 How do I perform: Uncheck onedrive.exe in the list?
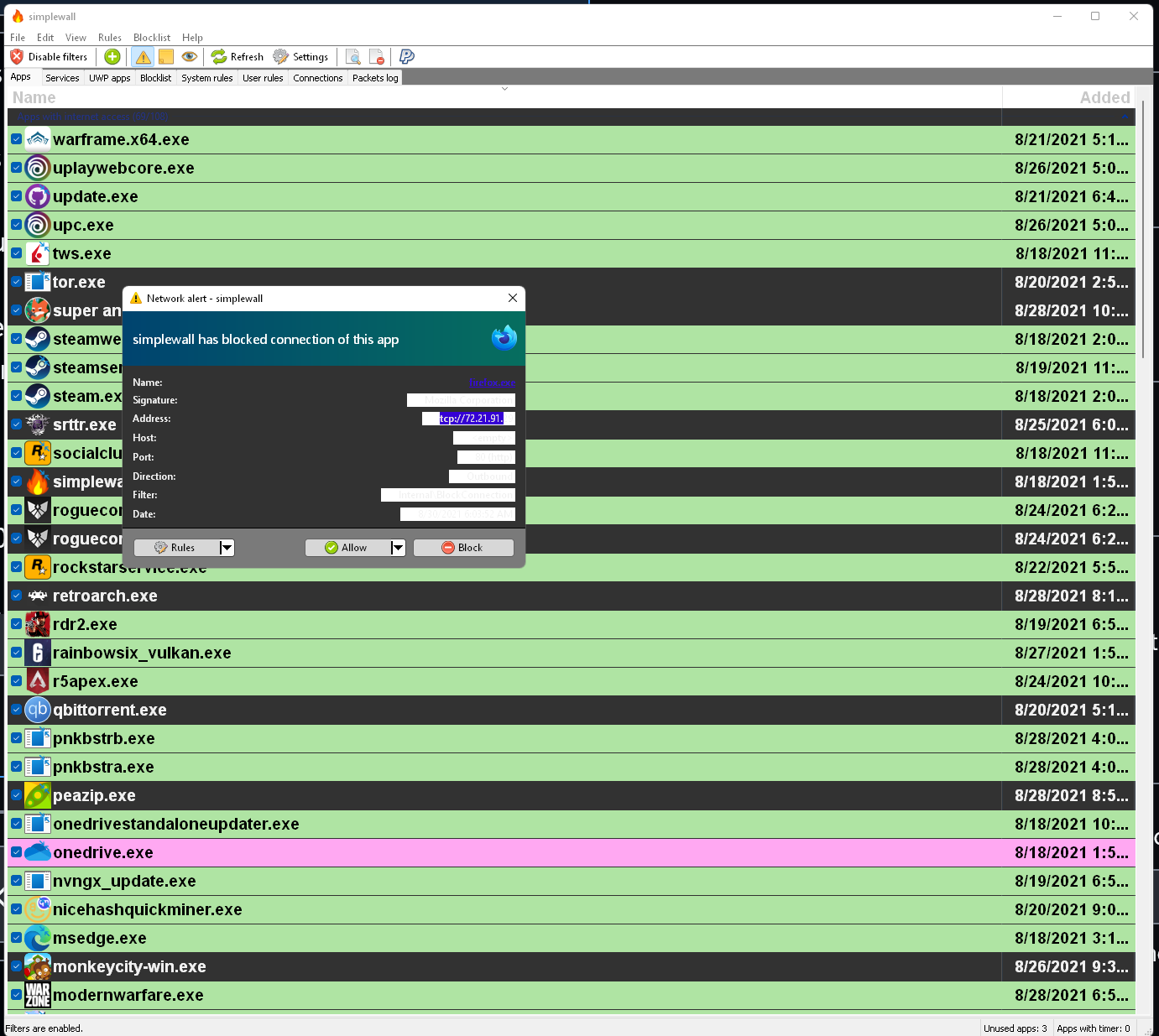tap(16, 852)
